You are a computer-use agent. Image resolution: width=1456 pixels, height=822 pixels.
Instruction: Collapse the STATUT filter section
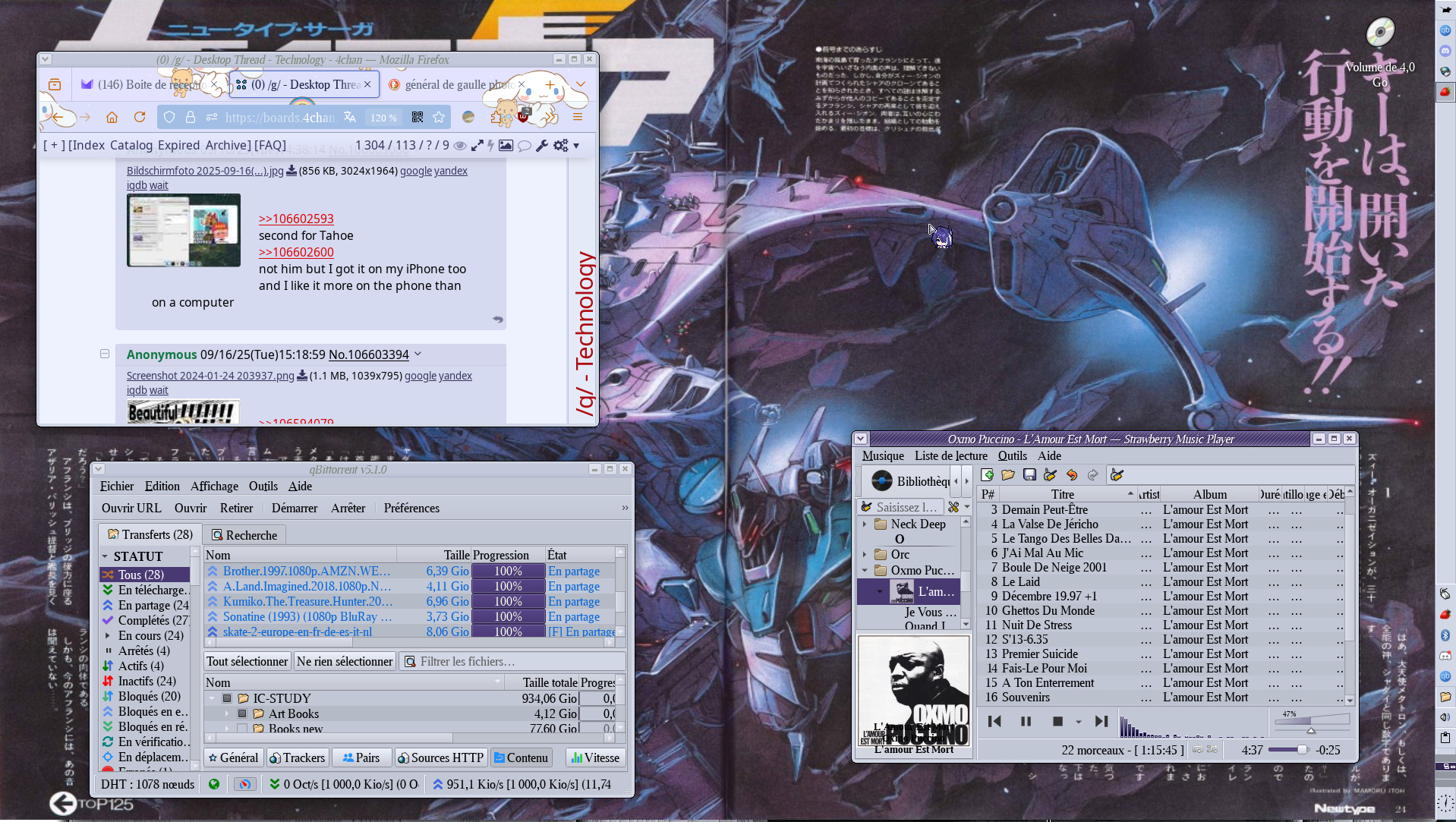click(x=106, y=556)
